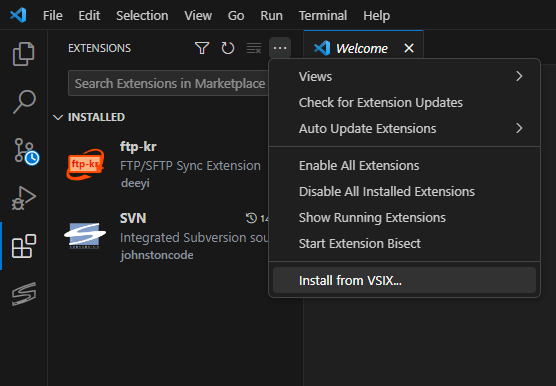The height and width of the screenshot is (386, 556).
Task: Open the Terminal menu
Action: pyautogui.click(x=323, y=16)
